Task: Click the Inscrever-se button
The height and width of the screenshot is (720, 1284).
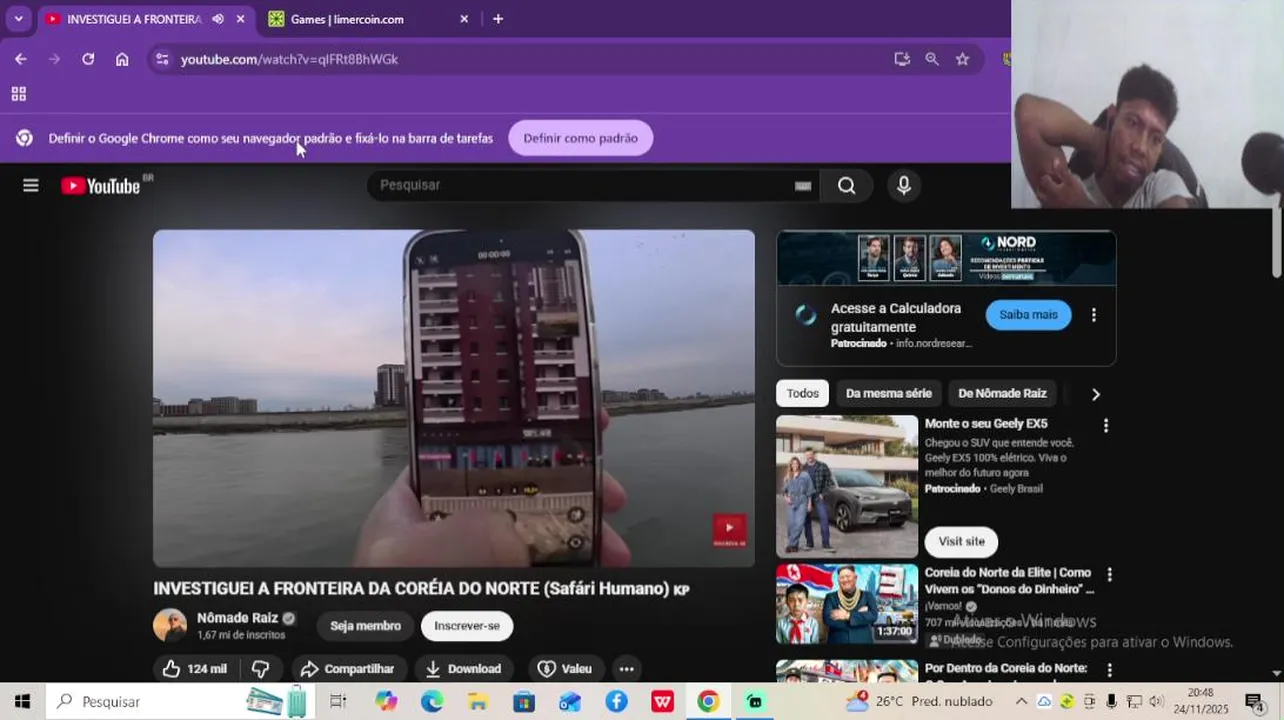Action: point(467,626)
